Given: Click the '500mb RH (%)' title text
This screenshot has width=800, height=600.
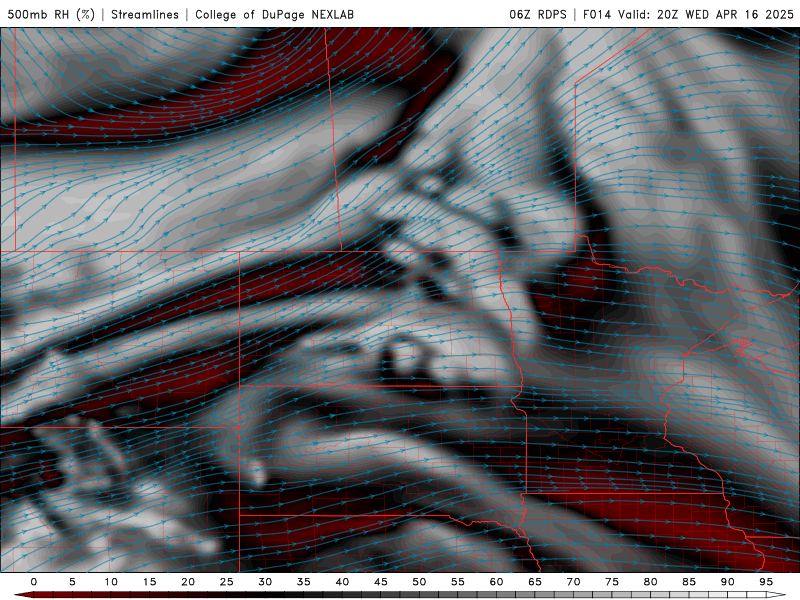Looking at the screenshot, I should pyautogui.click(x=51, y=14).
